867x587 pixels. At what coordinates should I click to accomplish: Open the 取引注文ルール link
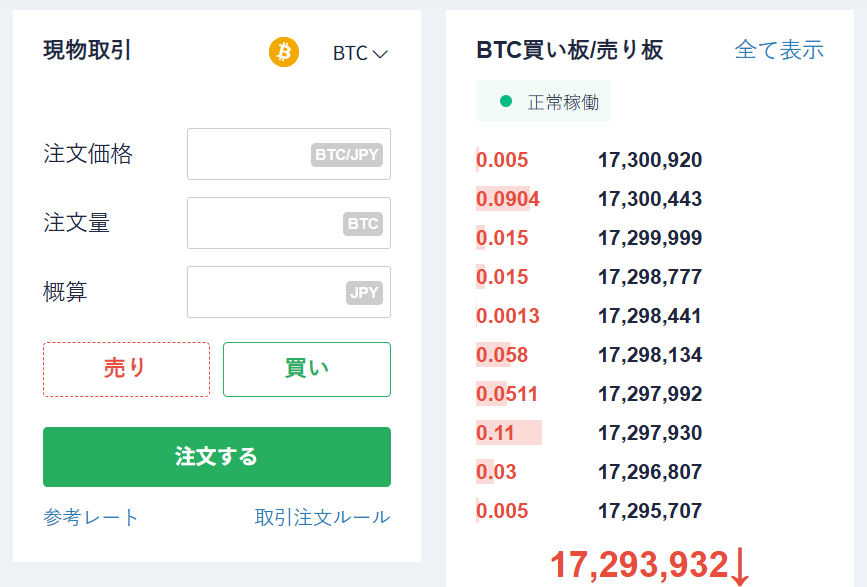pos(322,518)
